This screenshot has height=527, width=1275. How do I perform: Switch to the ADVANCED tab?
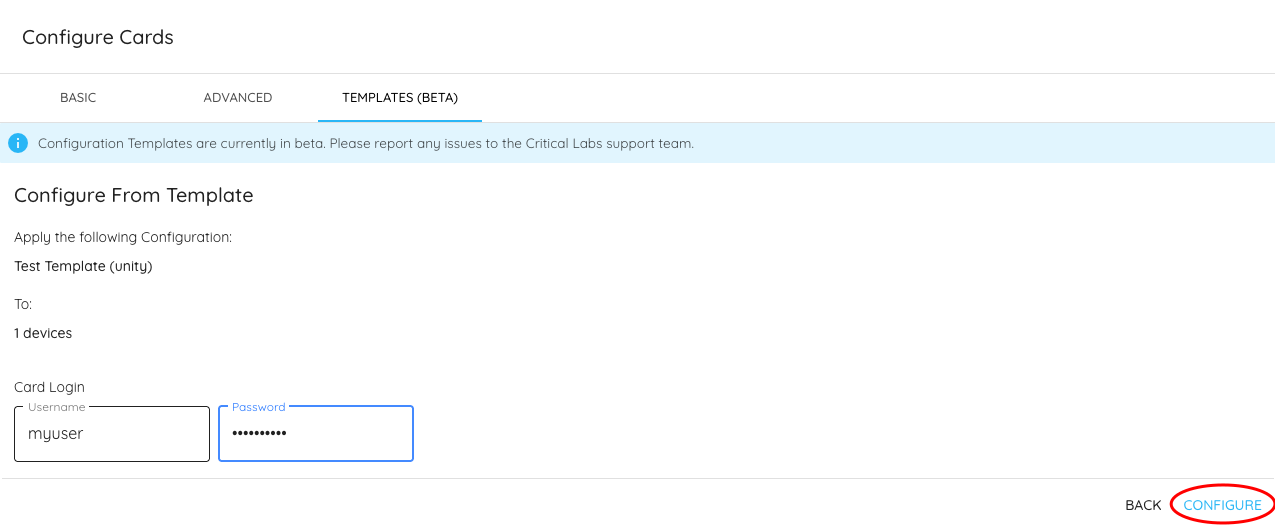[238, 98]
